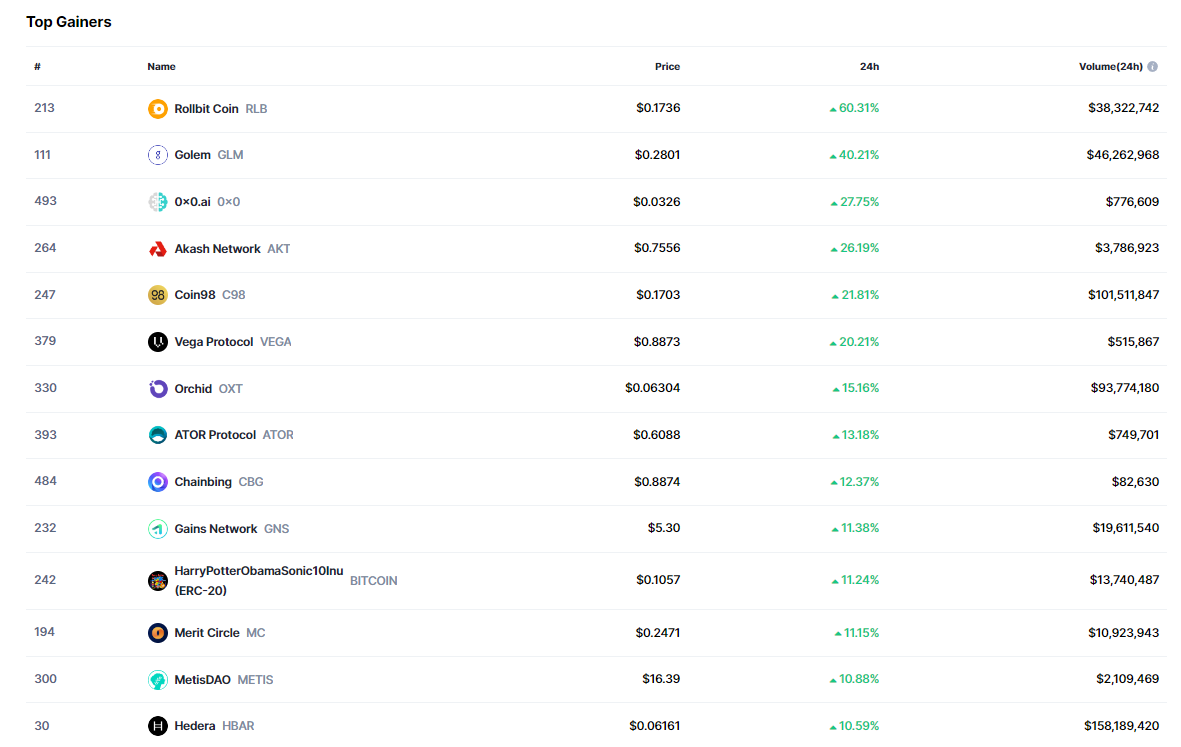Click the Vega Protocol black logo icon
The height and width of the screenshot is (747, 1181).
[158, 342]
